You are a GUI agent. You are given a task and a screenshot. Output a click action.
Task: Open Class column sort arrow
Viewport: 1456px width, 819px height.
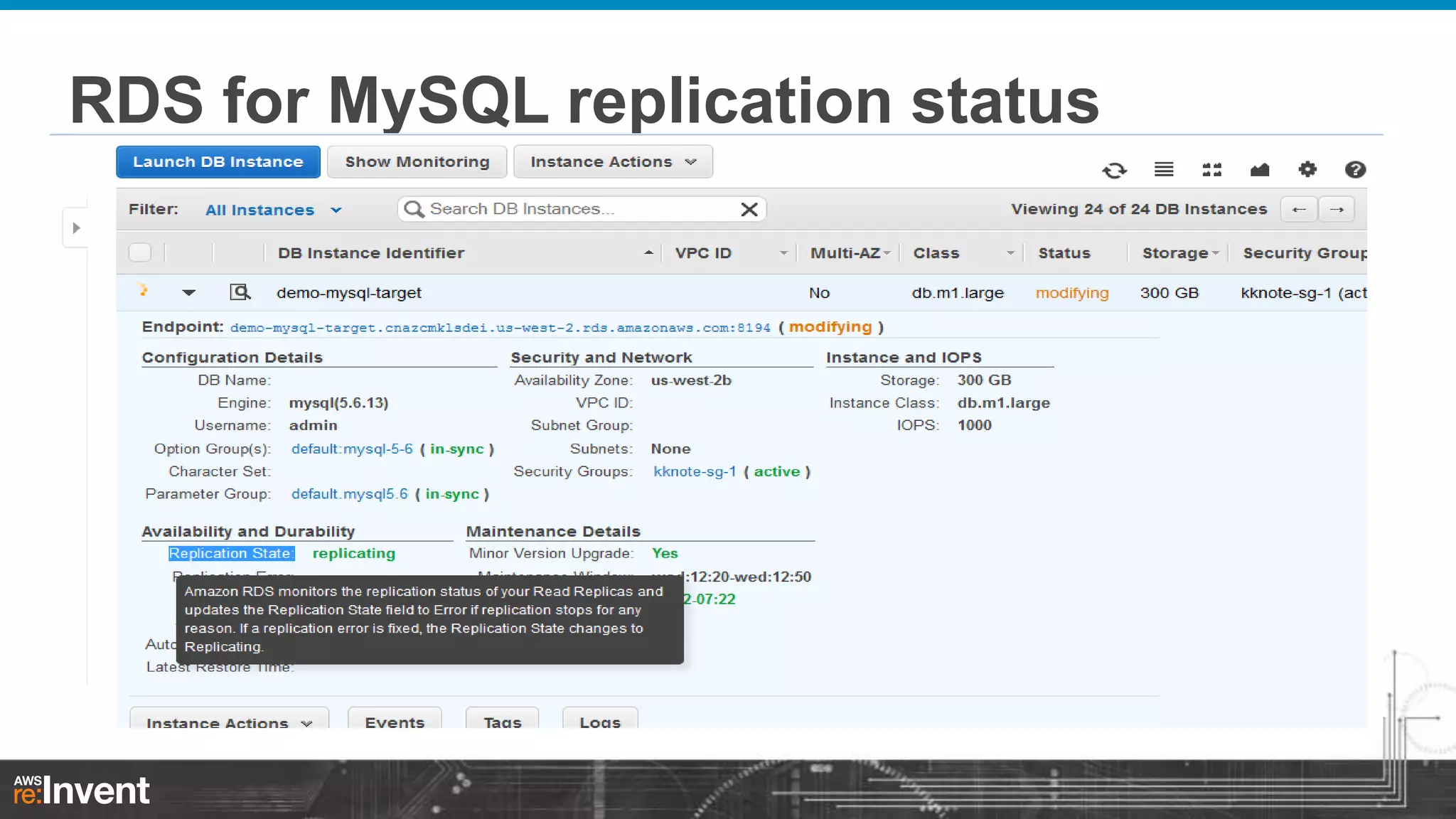point(1010,253)
